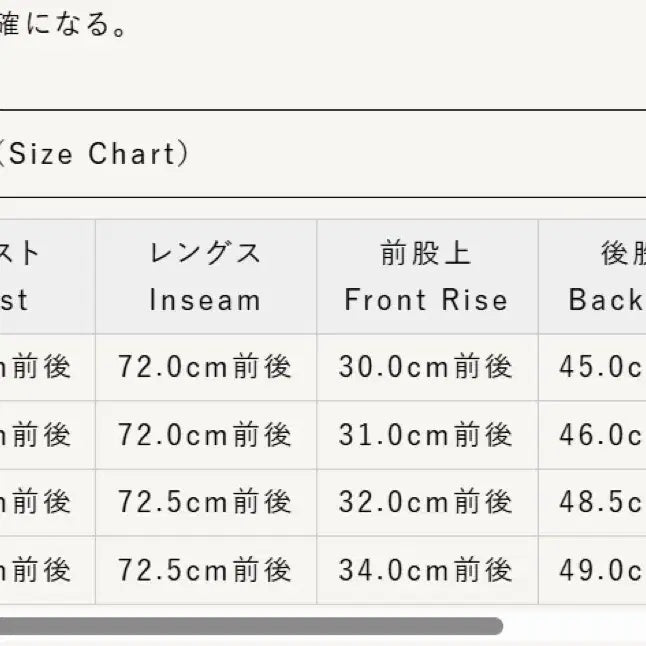The width and height of the screenshot is (646, 646).
Task: Click the empty scrollbar track right of the thumb
Action: coord(575,626)
